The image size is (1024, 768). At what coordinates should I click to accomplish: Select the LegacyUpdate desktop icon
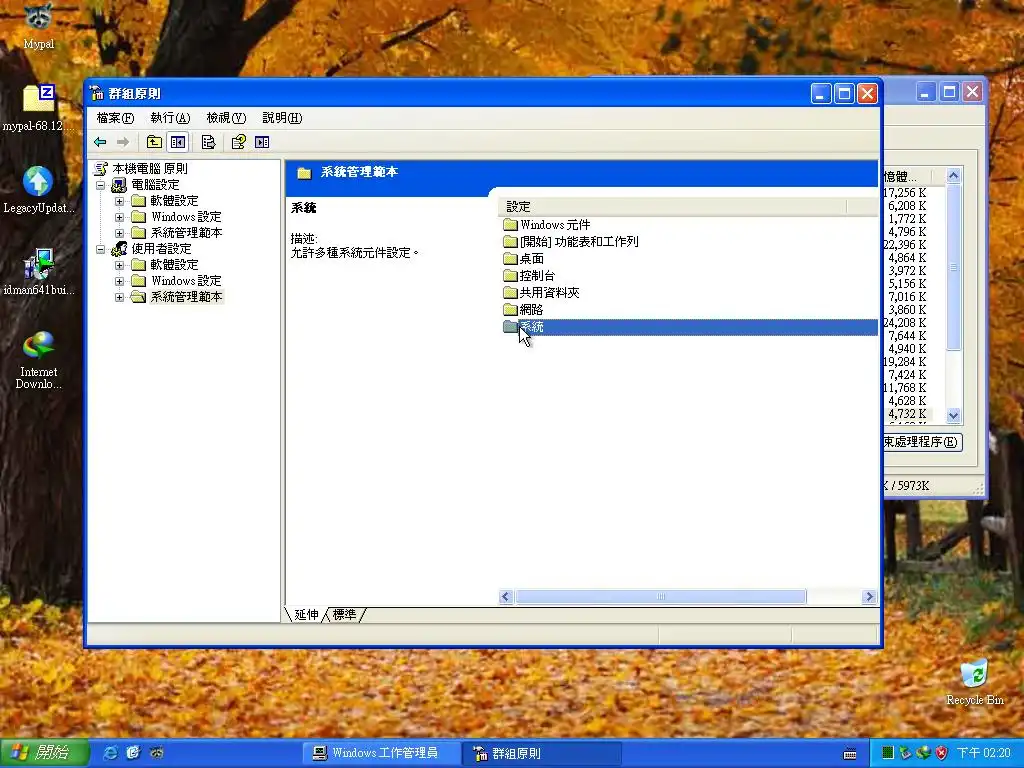click(x=39, y=190)
